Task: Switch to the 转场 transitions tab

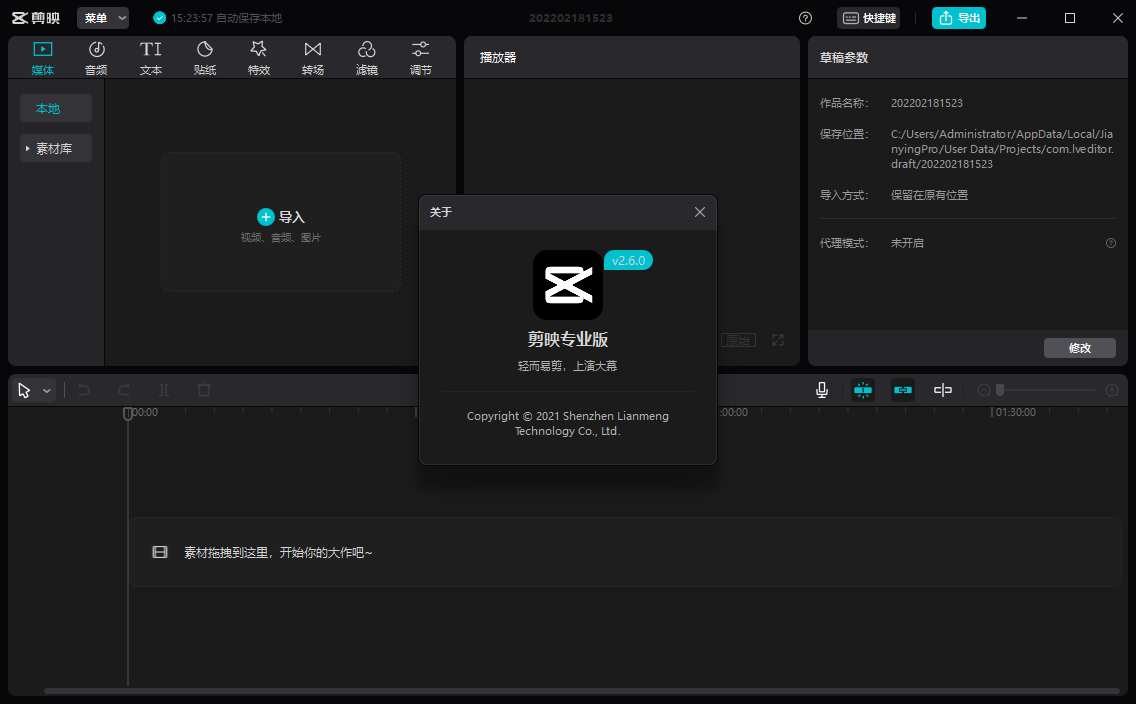Action: coord(313,58)
